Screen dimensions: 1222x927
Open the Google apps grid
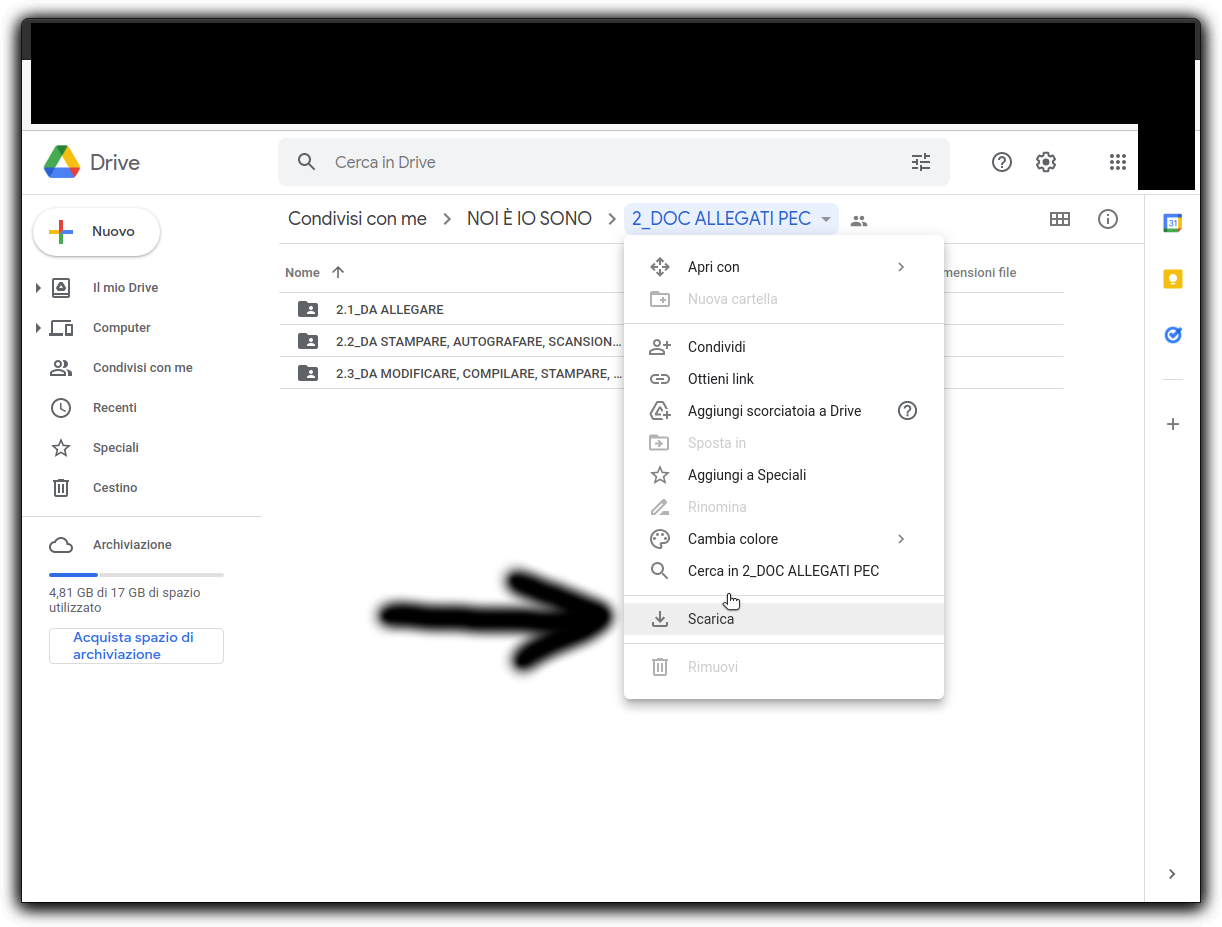(x=1118, y=162)
